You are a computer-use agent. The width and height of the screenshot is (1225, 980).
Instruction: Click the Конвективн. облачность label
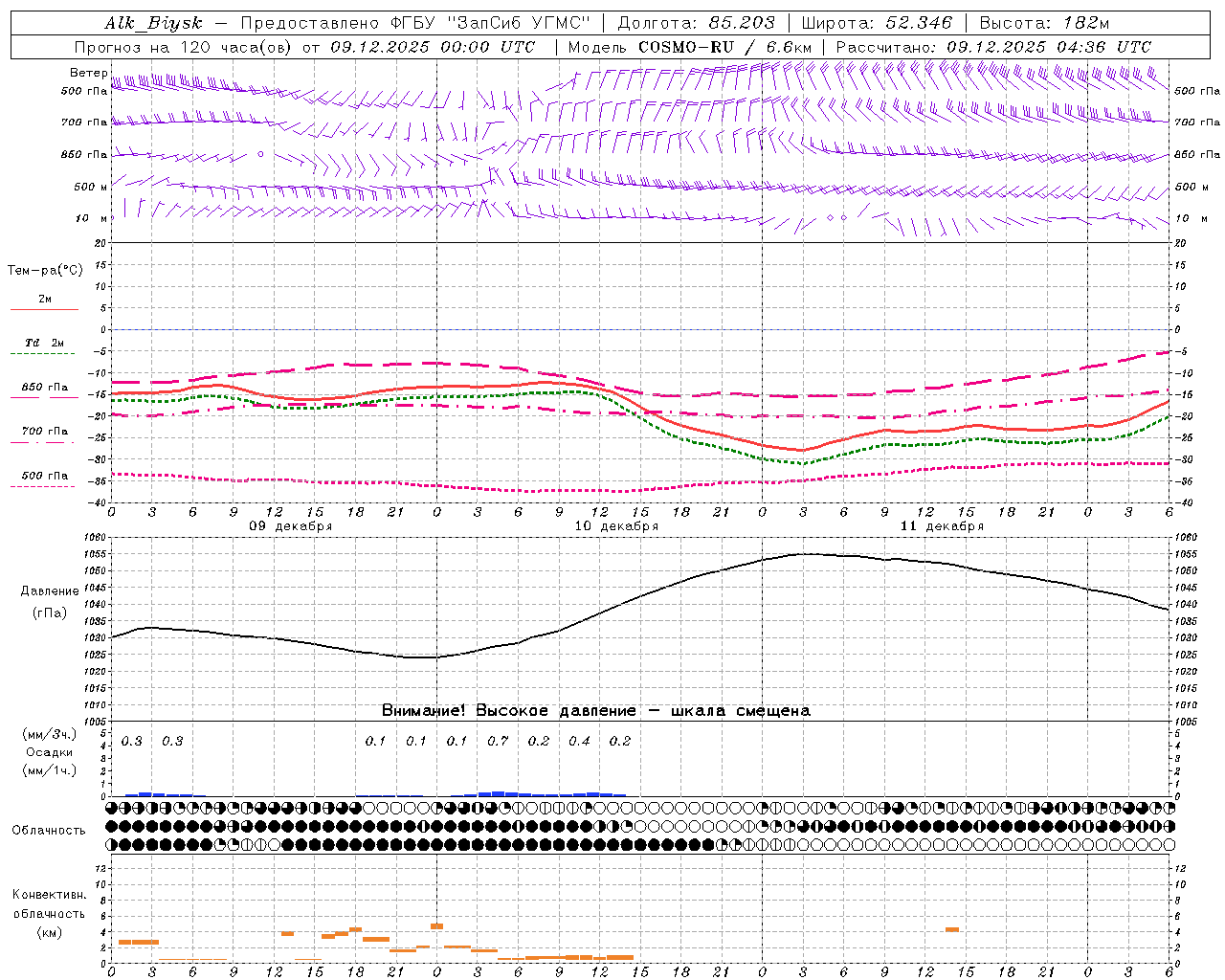coord(49,913)
